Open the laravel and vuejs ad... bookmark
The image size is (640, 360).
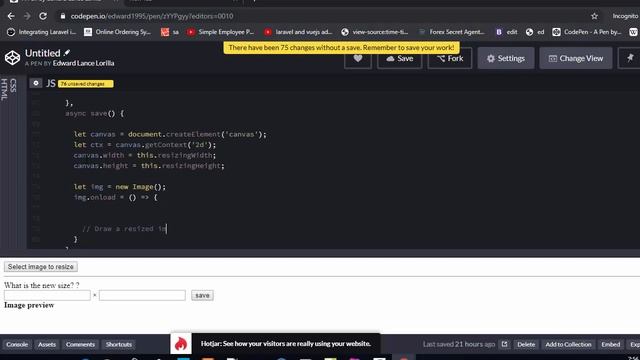[x=298, y=32]
